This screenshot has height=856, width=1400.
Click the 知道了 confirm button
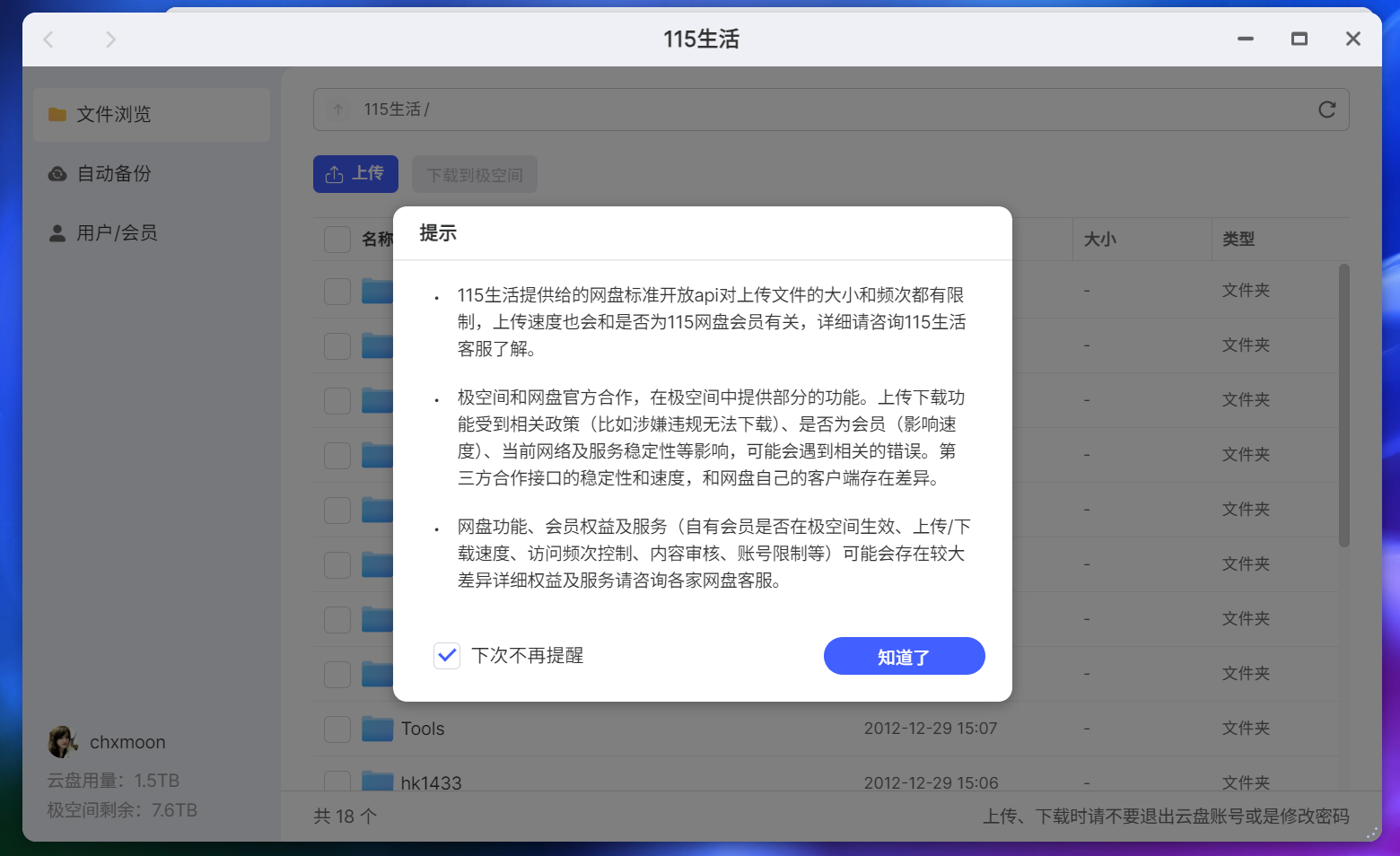tap(904, 656)
